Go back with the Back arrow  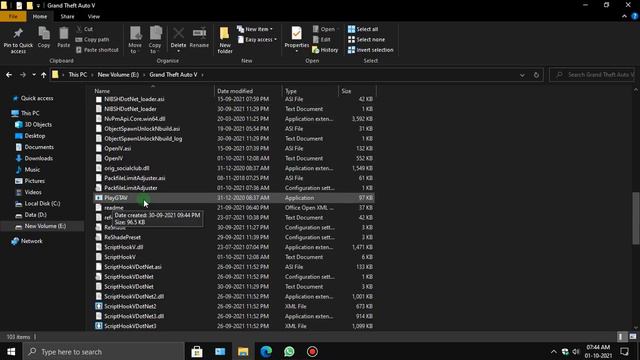pos(9,75)
